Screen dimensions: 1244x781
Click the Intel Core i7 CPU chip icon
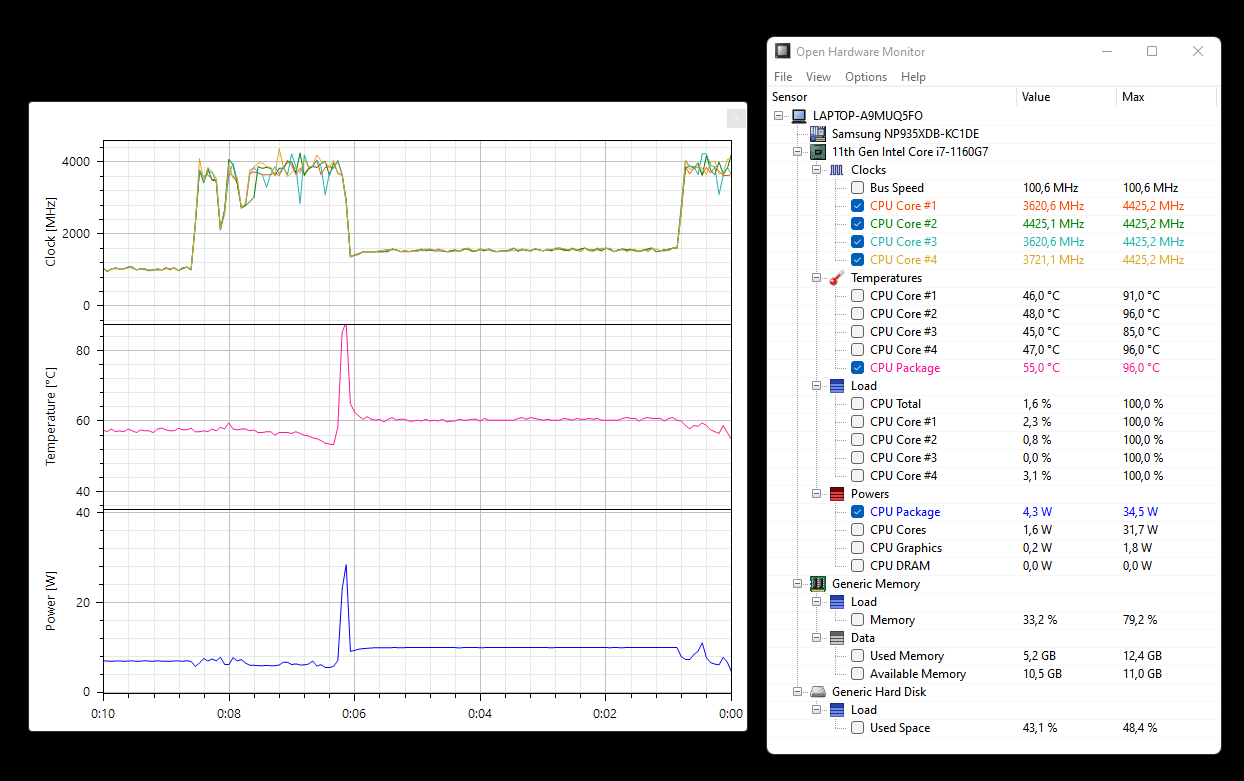click(818, 152)
